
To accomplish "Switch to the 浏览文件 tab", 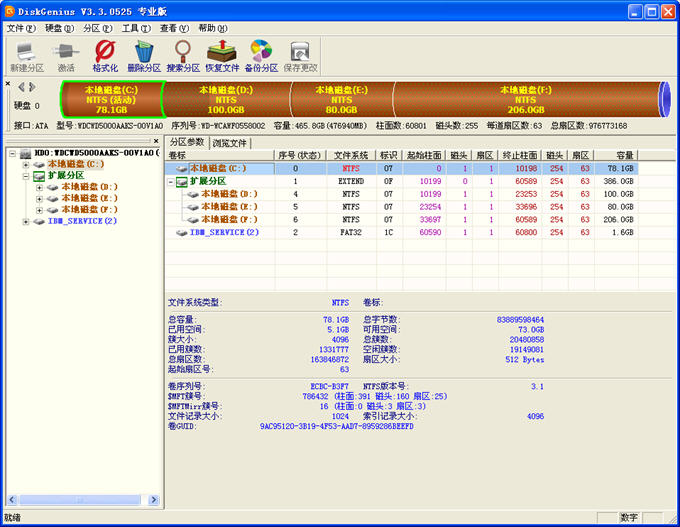I will click(x=229, y=143).
